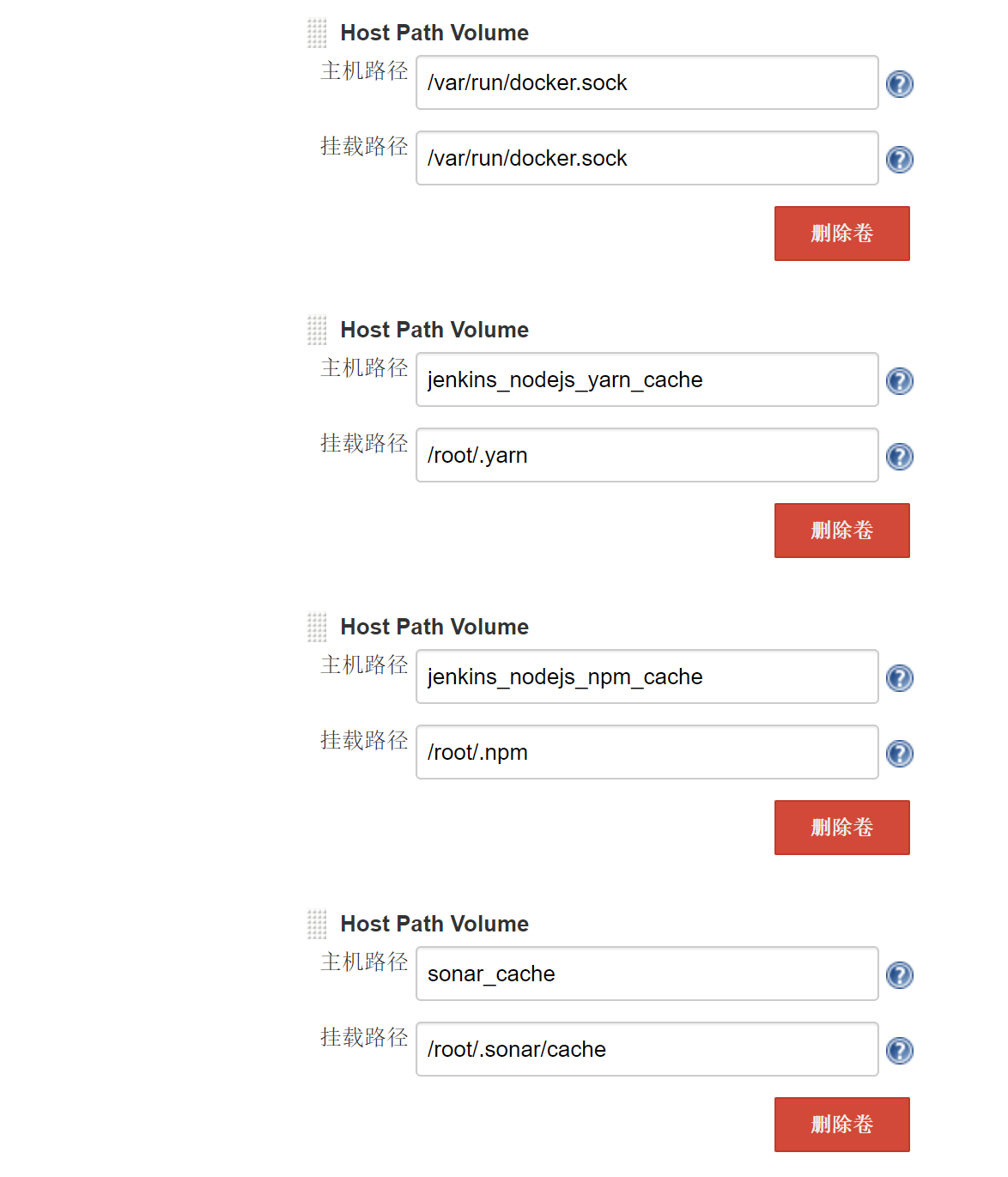Grab drag handle of yarn cache volume
The image size is (1008, 1177).
click(317, 331)
